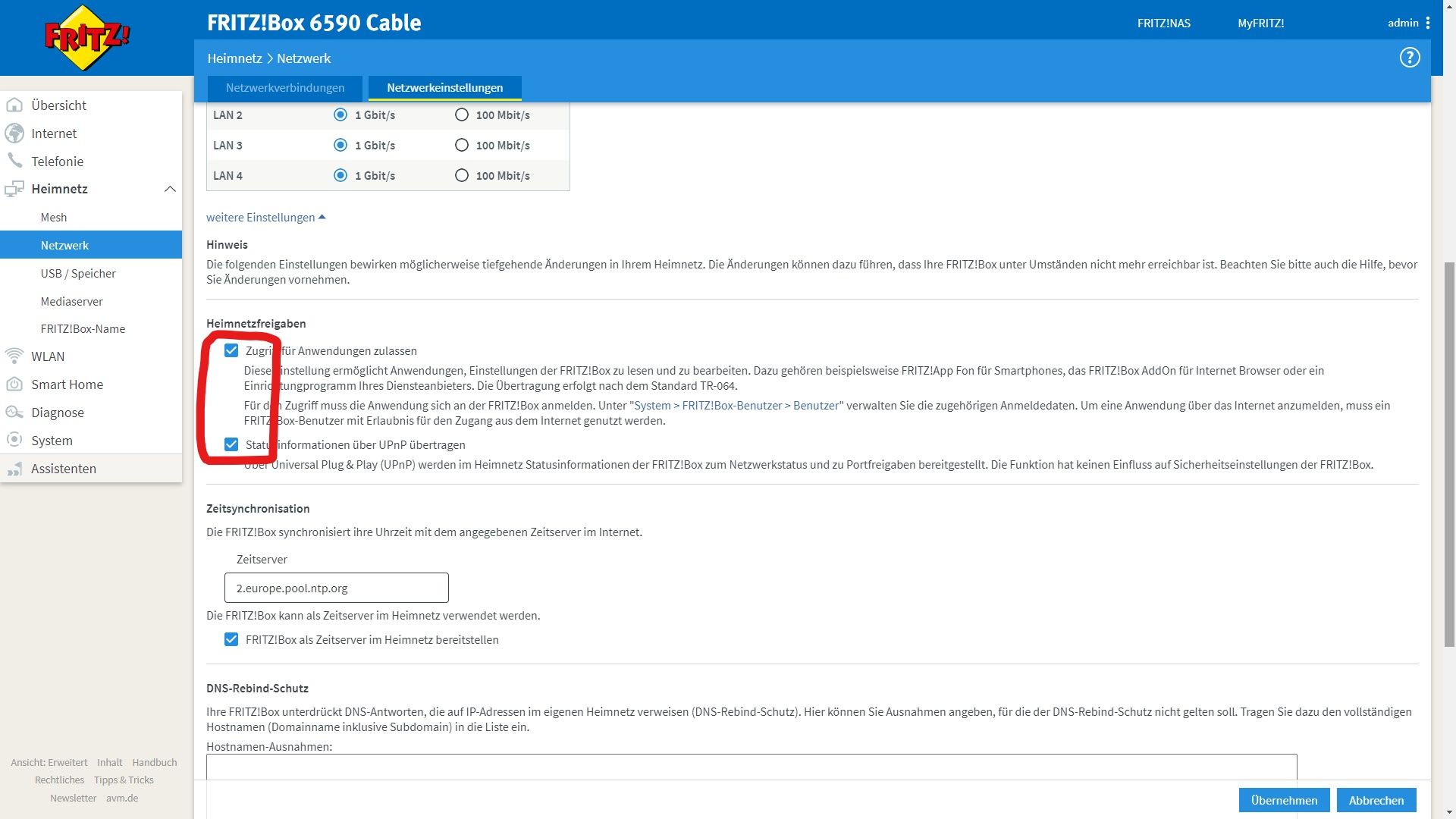Open avm.de footer link
1456x819 pixels.
(x=122, y=798)
